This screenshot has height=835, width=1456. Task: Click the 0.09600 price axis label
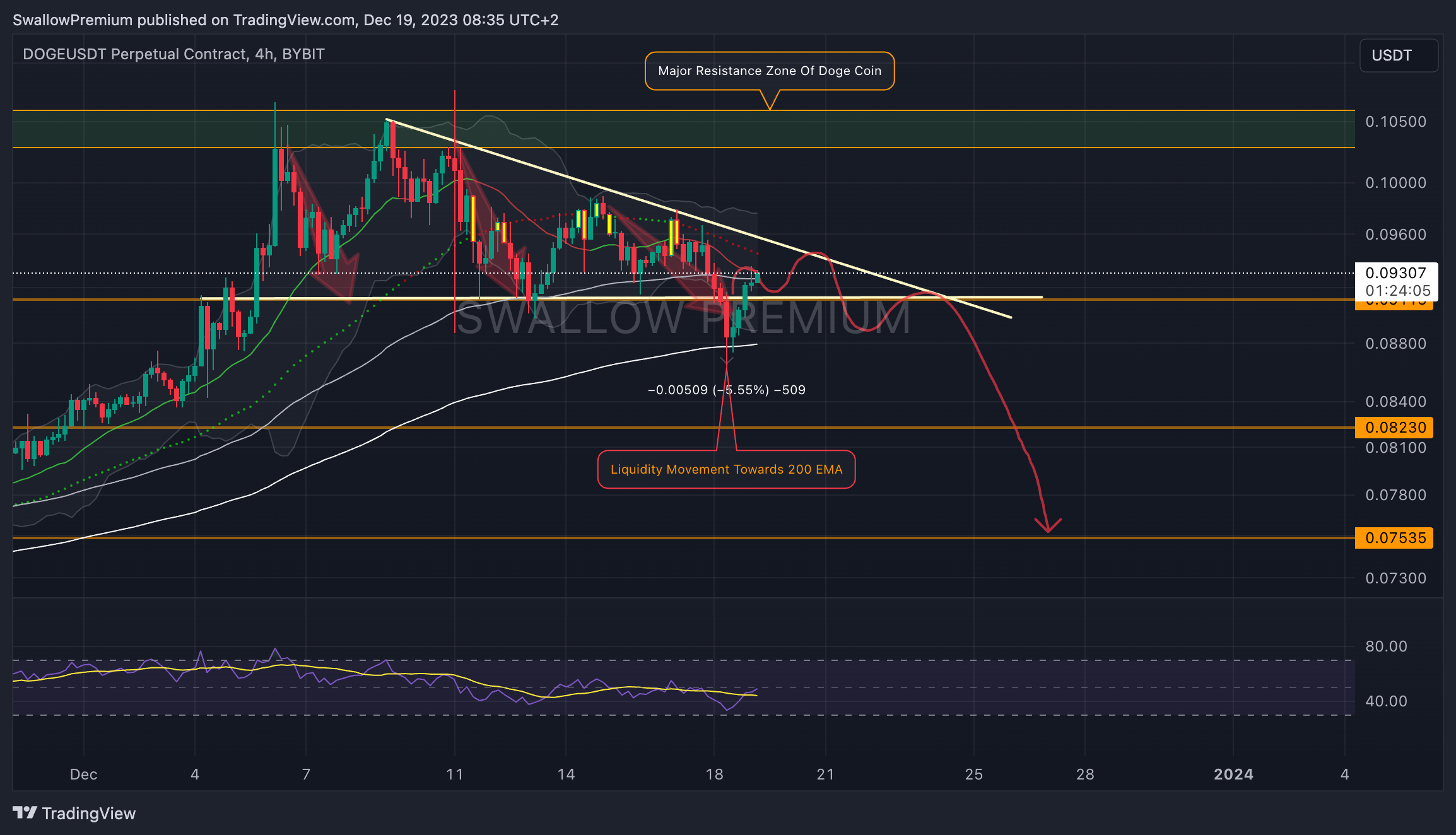pyautogui.click(x=1395, y=235)
